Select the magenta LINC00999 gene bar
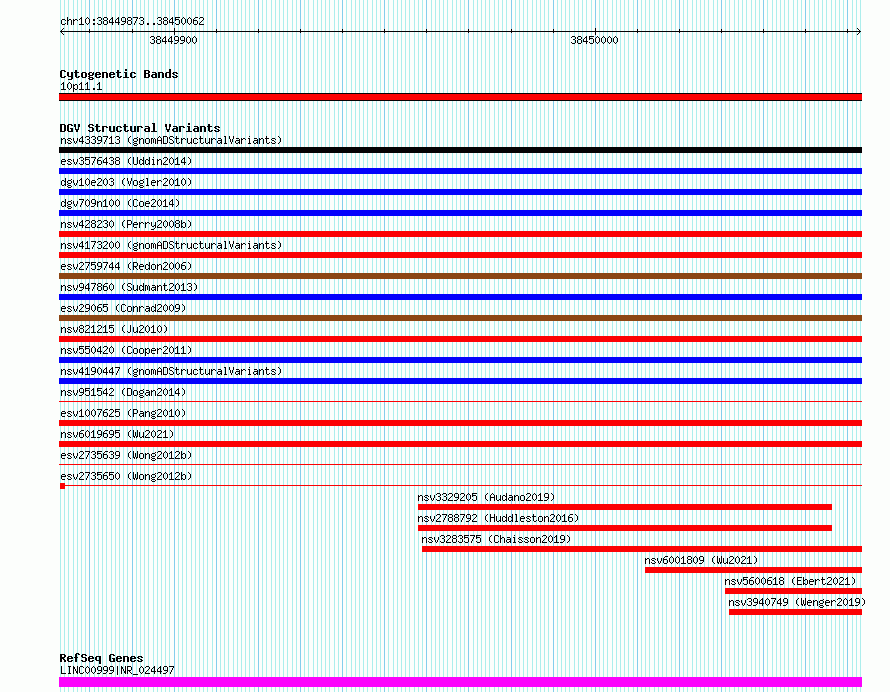Image resolution: width=890 pixels, height=692 pixels. (460, 682)
